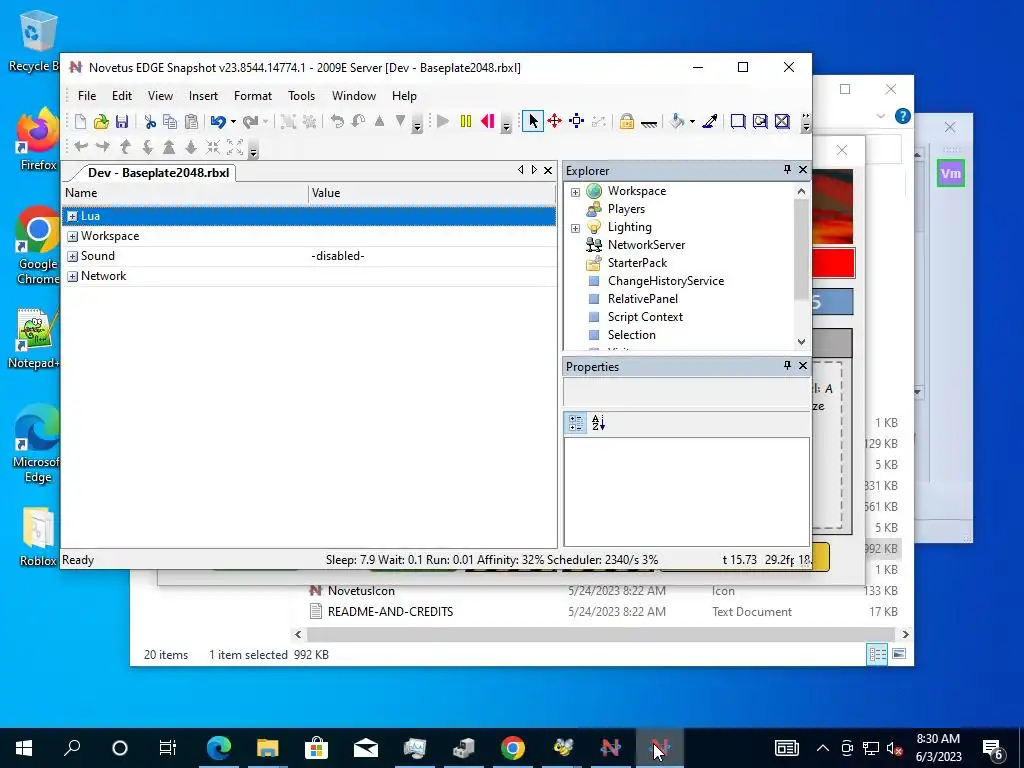Expand the Sound row

pos(72,257)
